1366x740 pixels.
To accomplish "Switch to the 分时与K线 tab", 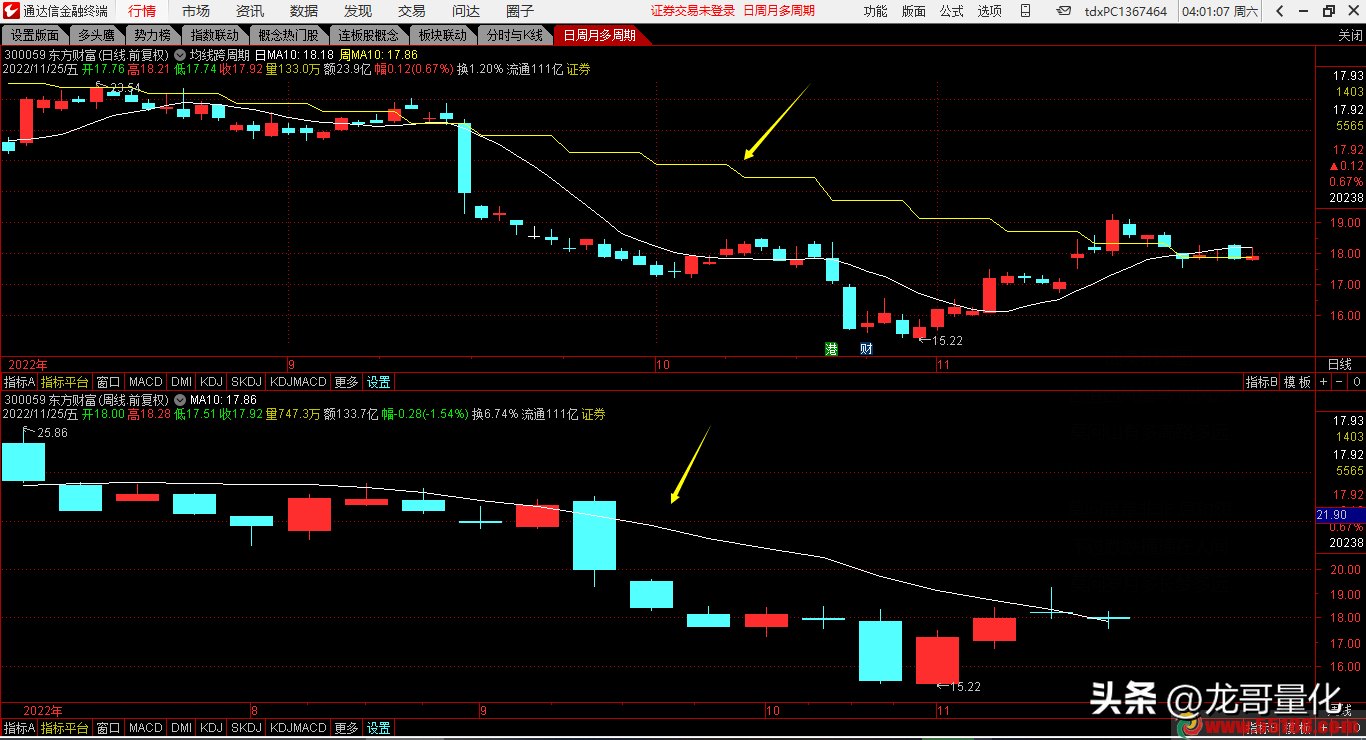I will 515,35.
